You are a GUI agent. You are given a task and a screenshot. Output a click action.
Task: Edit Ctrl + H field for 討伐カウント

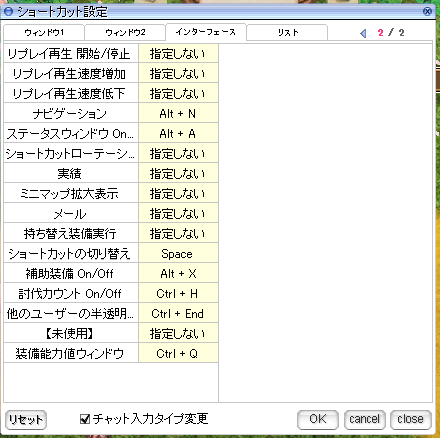click(x=178, y=294)
